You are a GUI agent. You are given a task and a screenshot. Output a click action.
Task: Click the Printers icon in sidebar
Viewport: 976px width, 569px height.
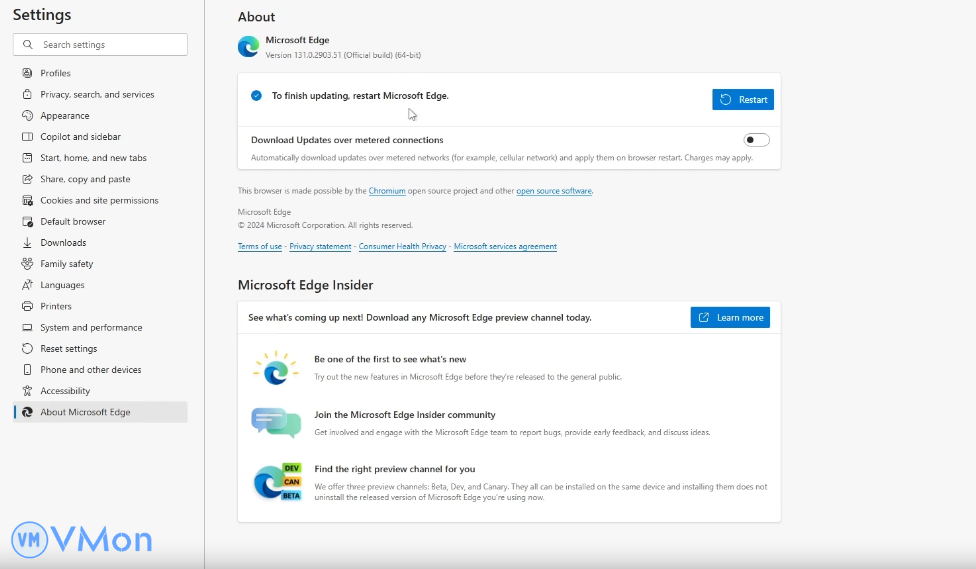tap(28, 307)
